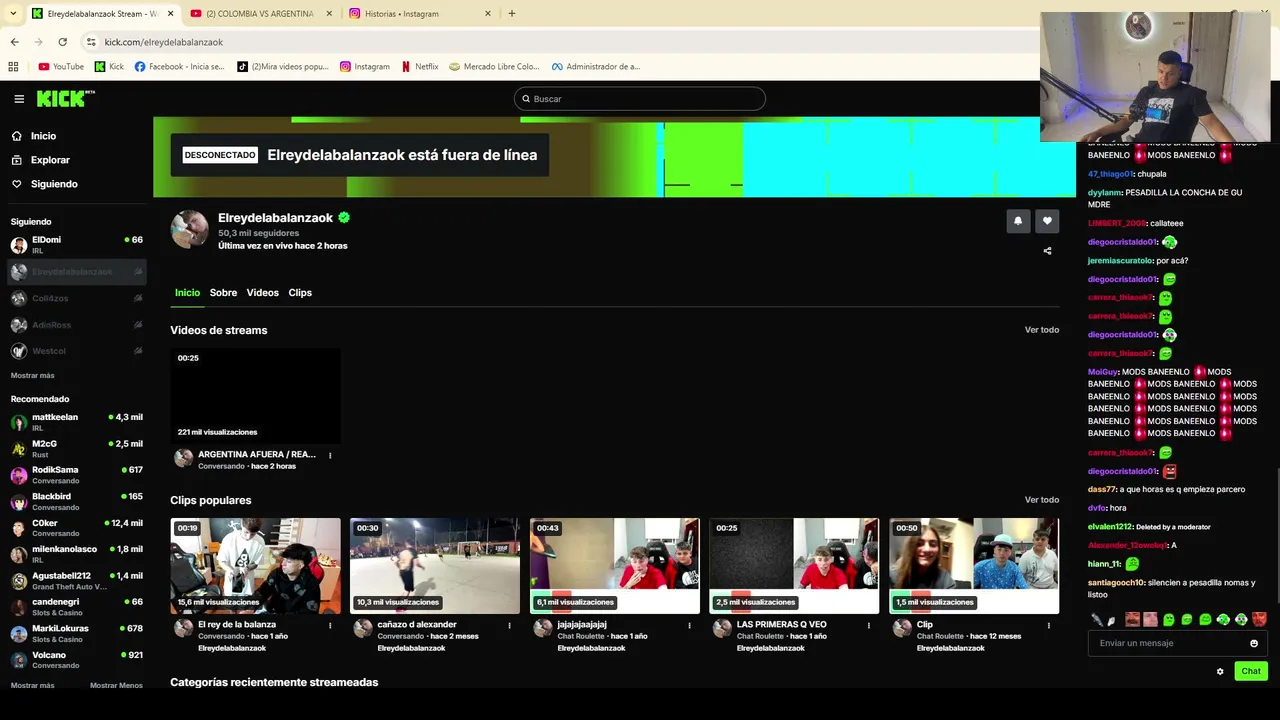Toggle the follow heart button
Image resolution: width=1280 pixels, height=720 pixels.
tap(1047, 221)
